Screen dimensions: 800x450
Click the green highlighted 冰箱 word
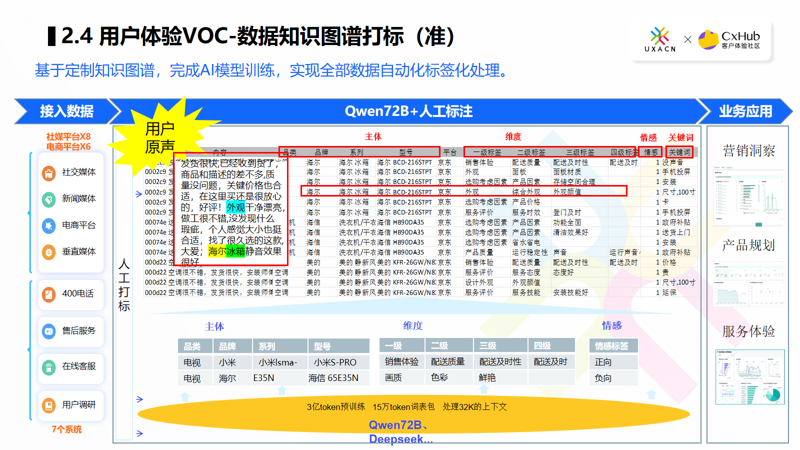click(x=236, y=252)
